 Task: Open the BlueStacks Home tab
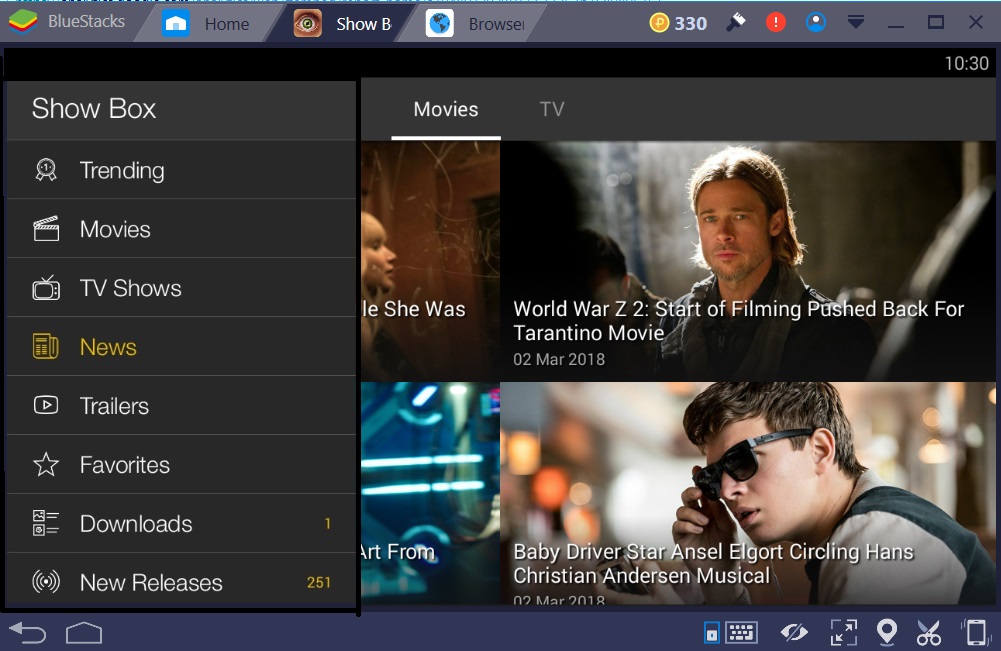(x=206, y=24)
